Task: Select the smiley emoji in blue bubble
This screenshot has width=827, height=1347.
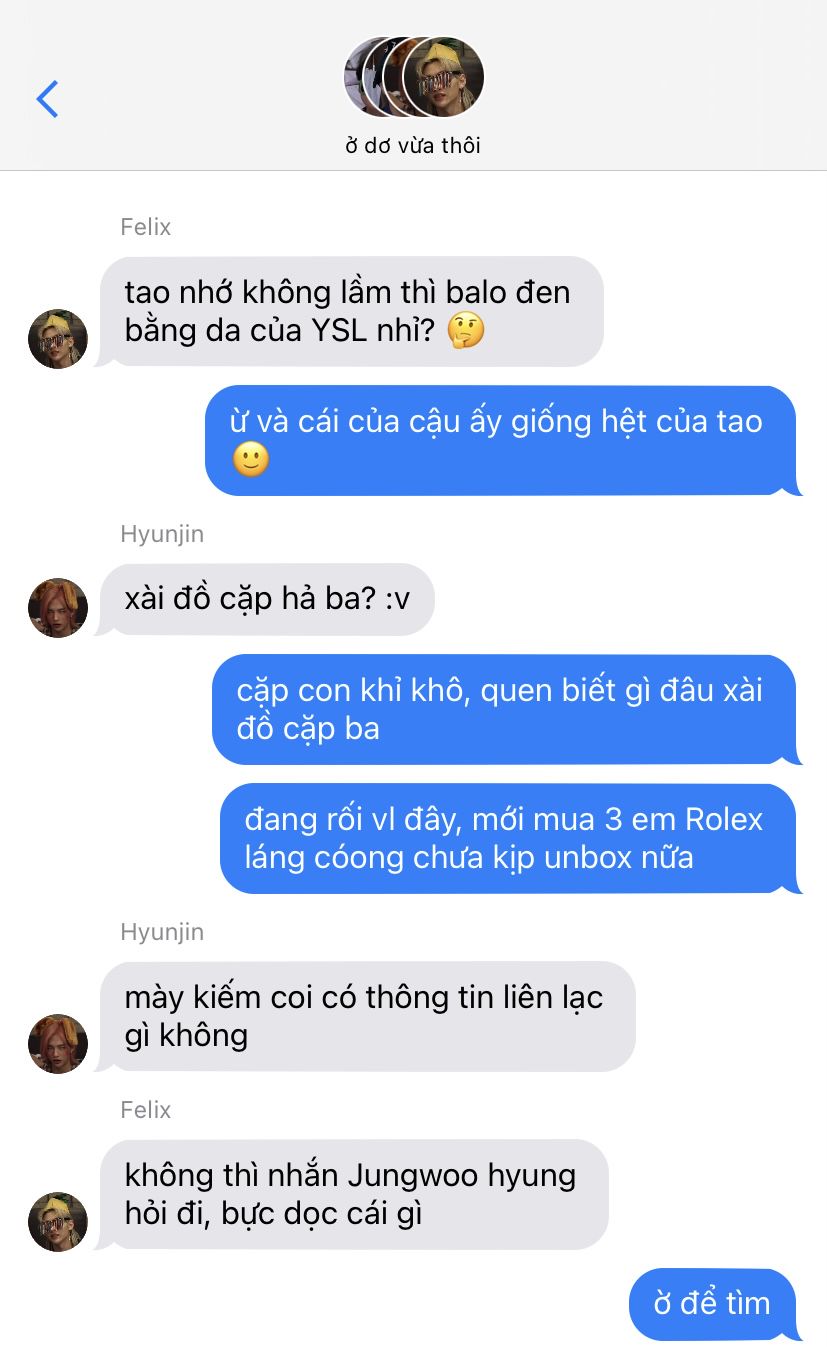Action: pyautogui.click(x=251, y=459)
